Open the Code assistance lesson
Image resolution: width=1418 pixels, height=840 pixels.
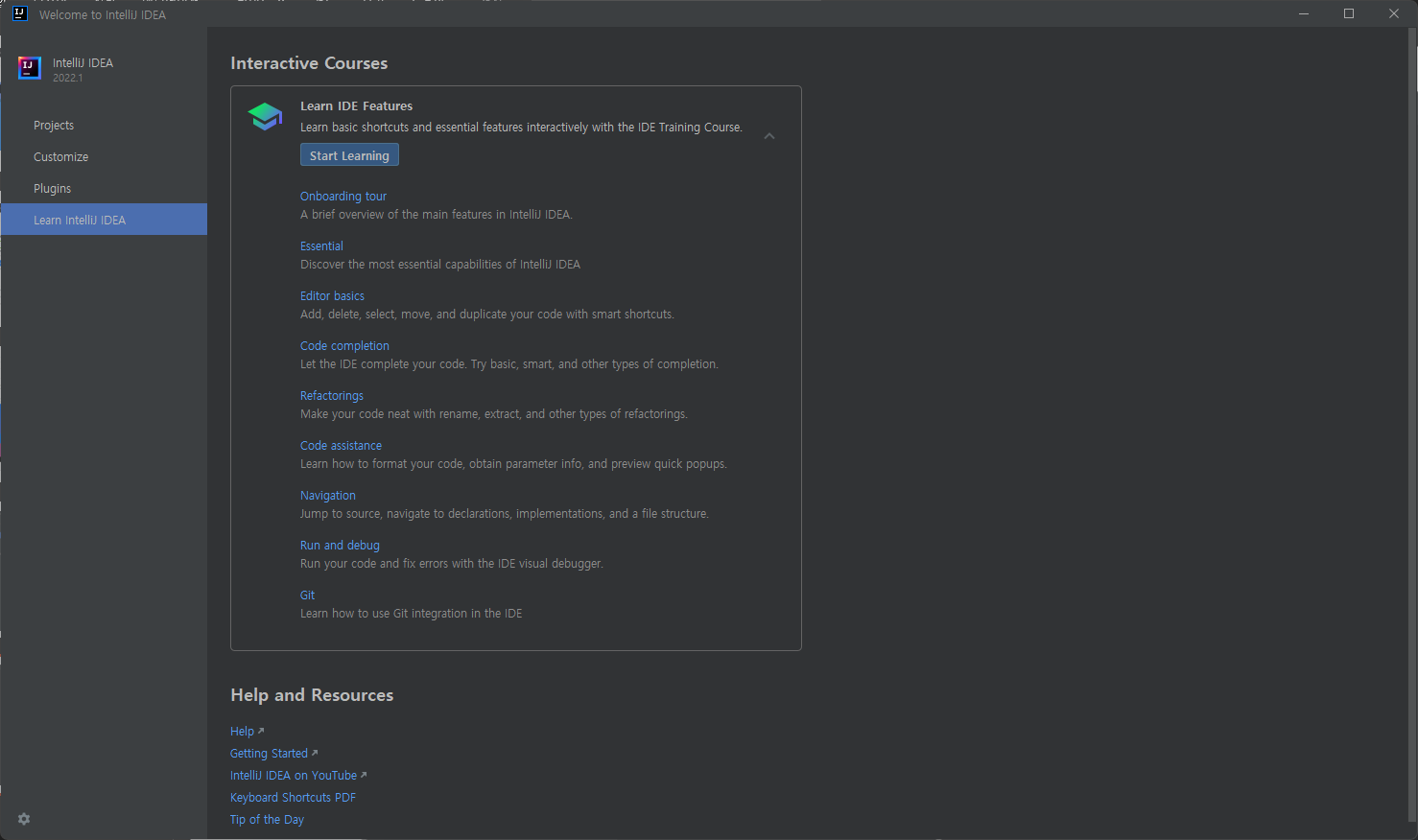pyautogui.click(x=341, y=446)
